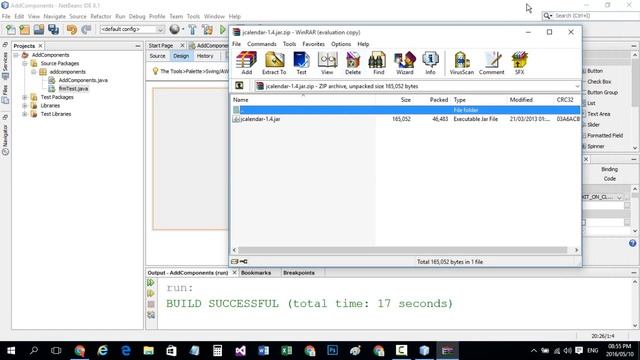
Task: Go up one level in WinRAR
Action: tap(239, 86)
